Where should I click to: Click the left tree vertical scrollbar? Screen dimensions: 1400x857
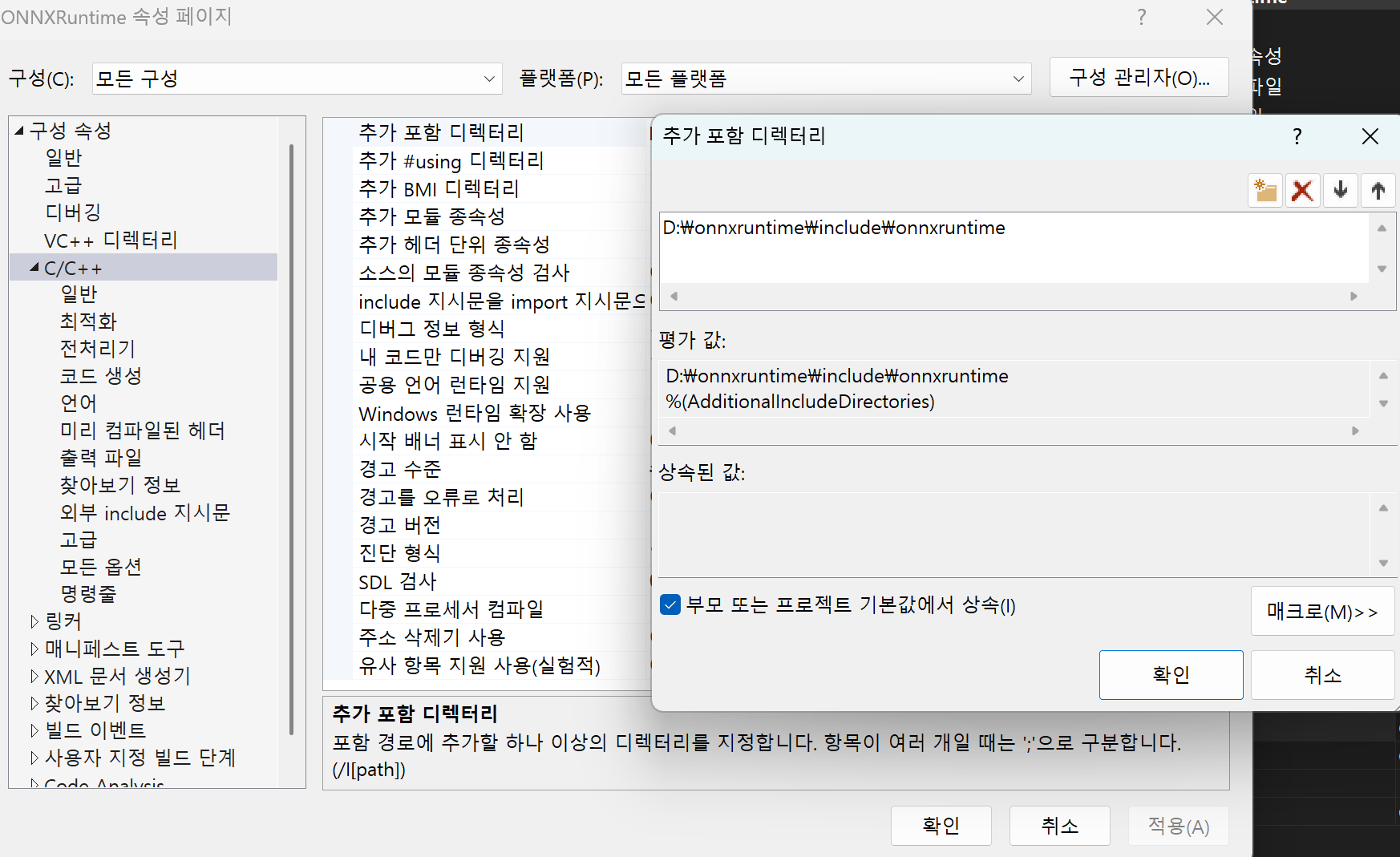tap(291, 439)
